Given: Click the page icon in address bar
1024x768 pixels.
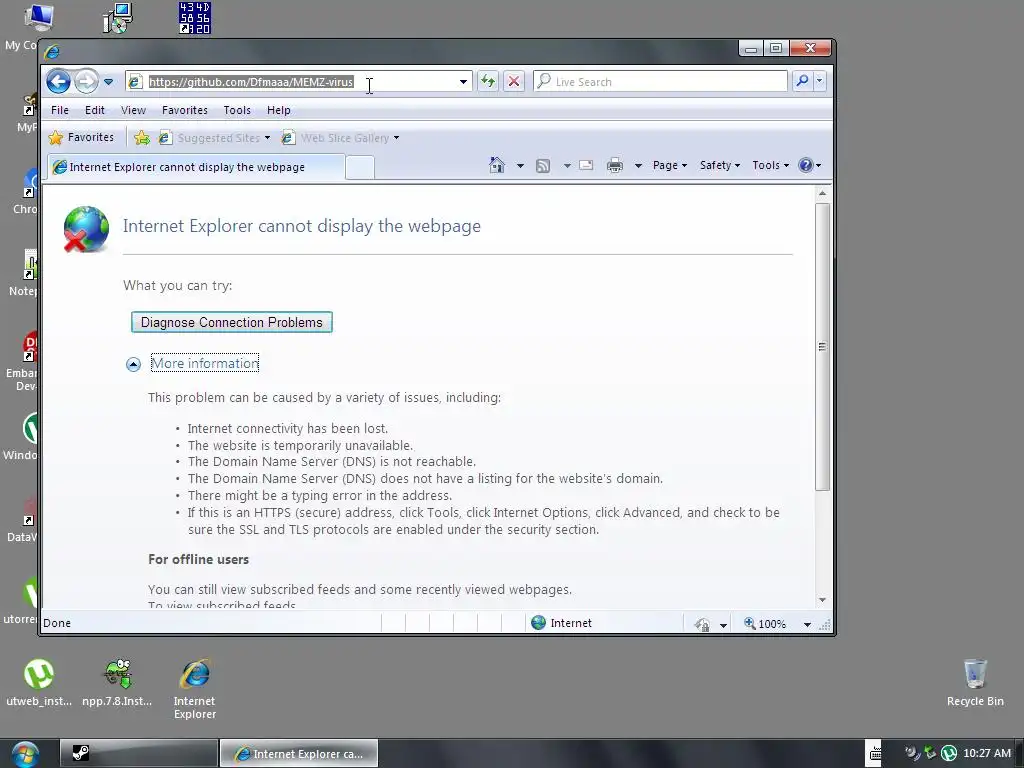Looking at the screenshot, I should tap(135, 82).
